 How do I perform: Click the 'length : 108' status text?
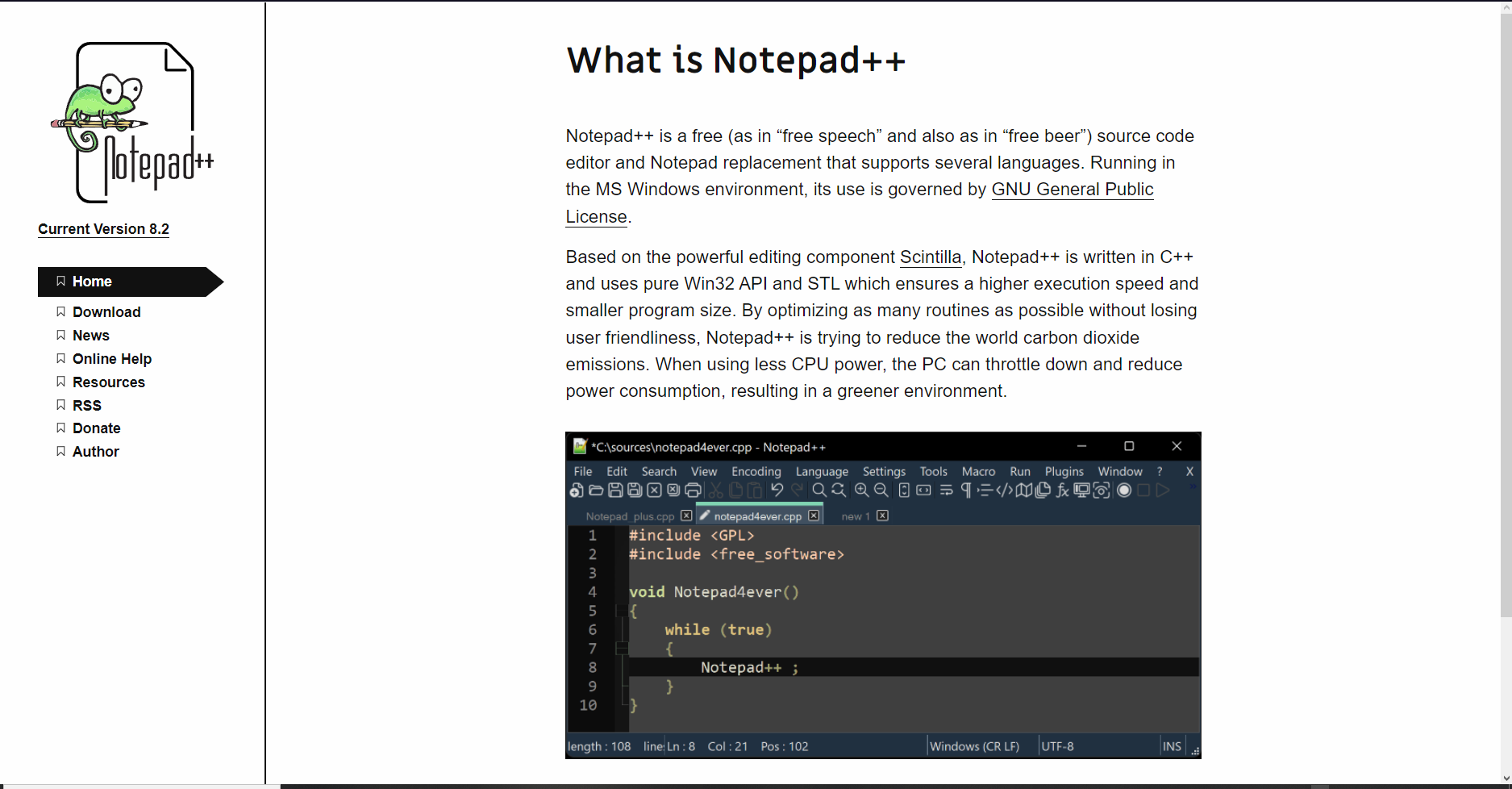click(599, 746)
